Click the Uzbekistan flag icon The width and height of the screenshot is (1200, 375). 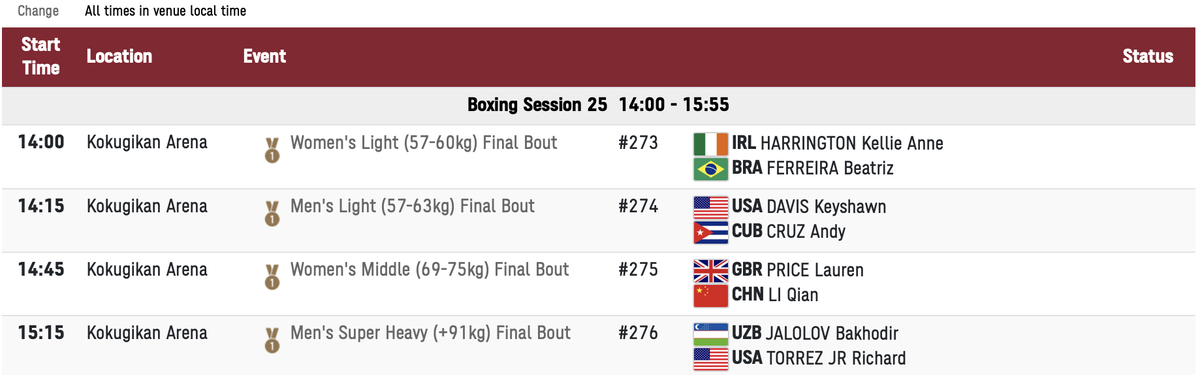[x=710, y=333]
